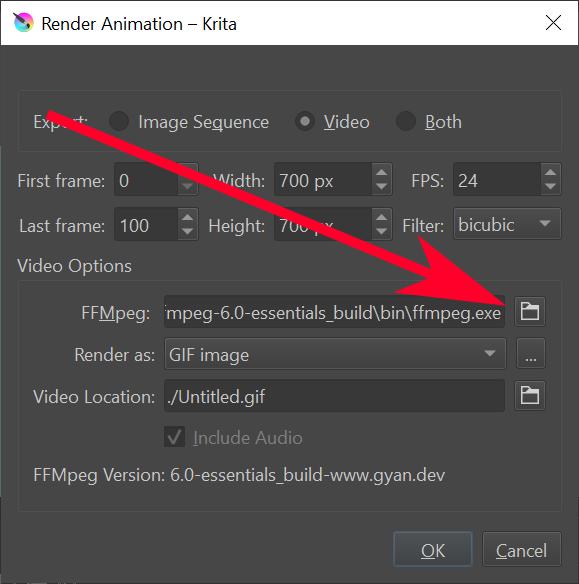Viewport: 579px width, 584px height.
Task: Click the Last frame input field
Action: point(146,224)
